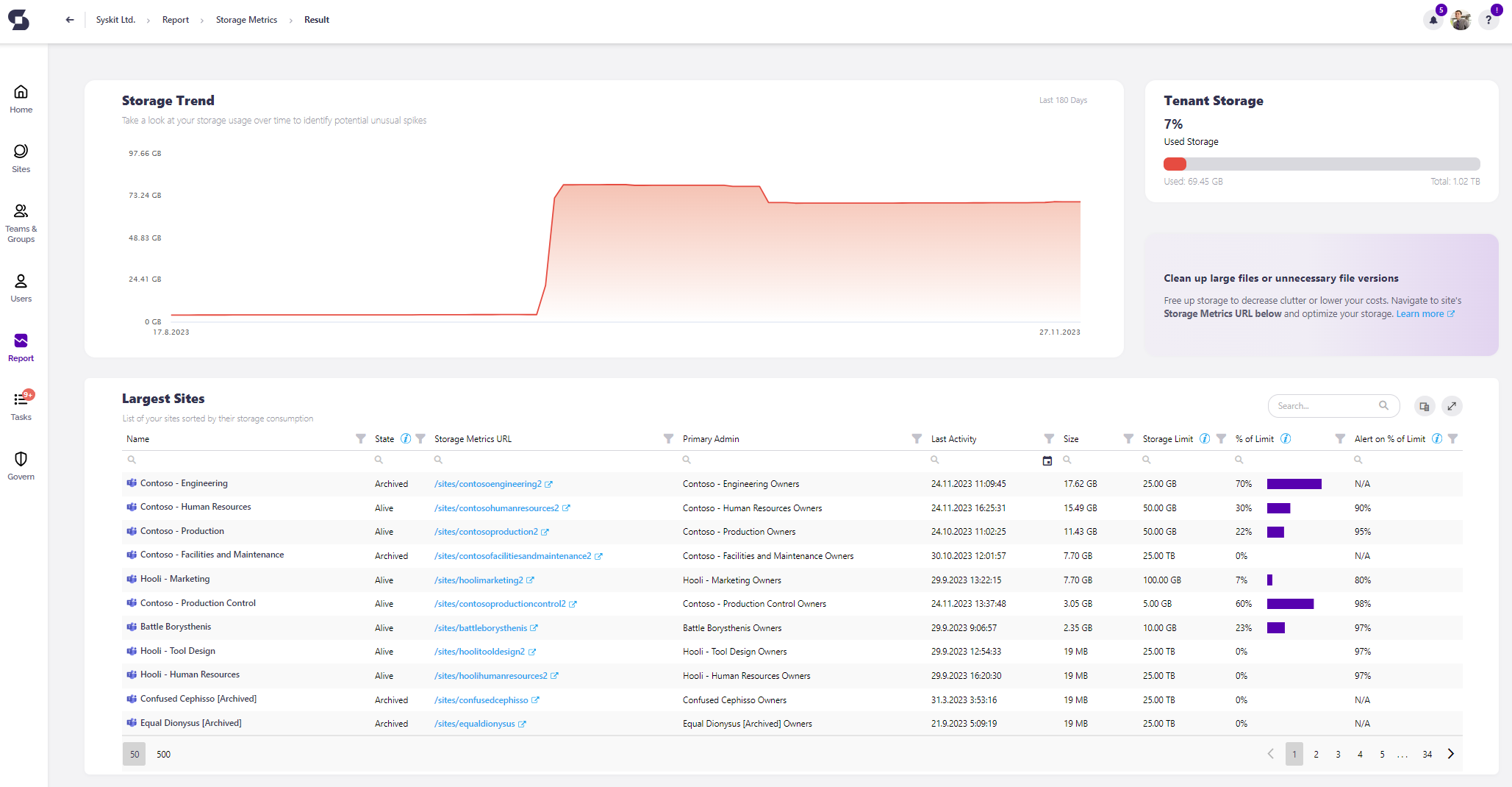Click the Syskit Ltd. breadcrumb

click(x=115, y=20)
